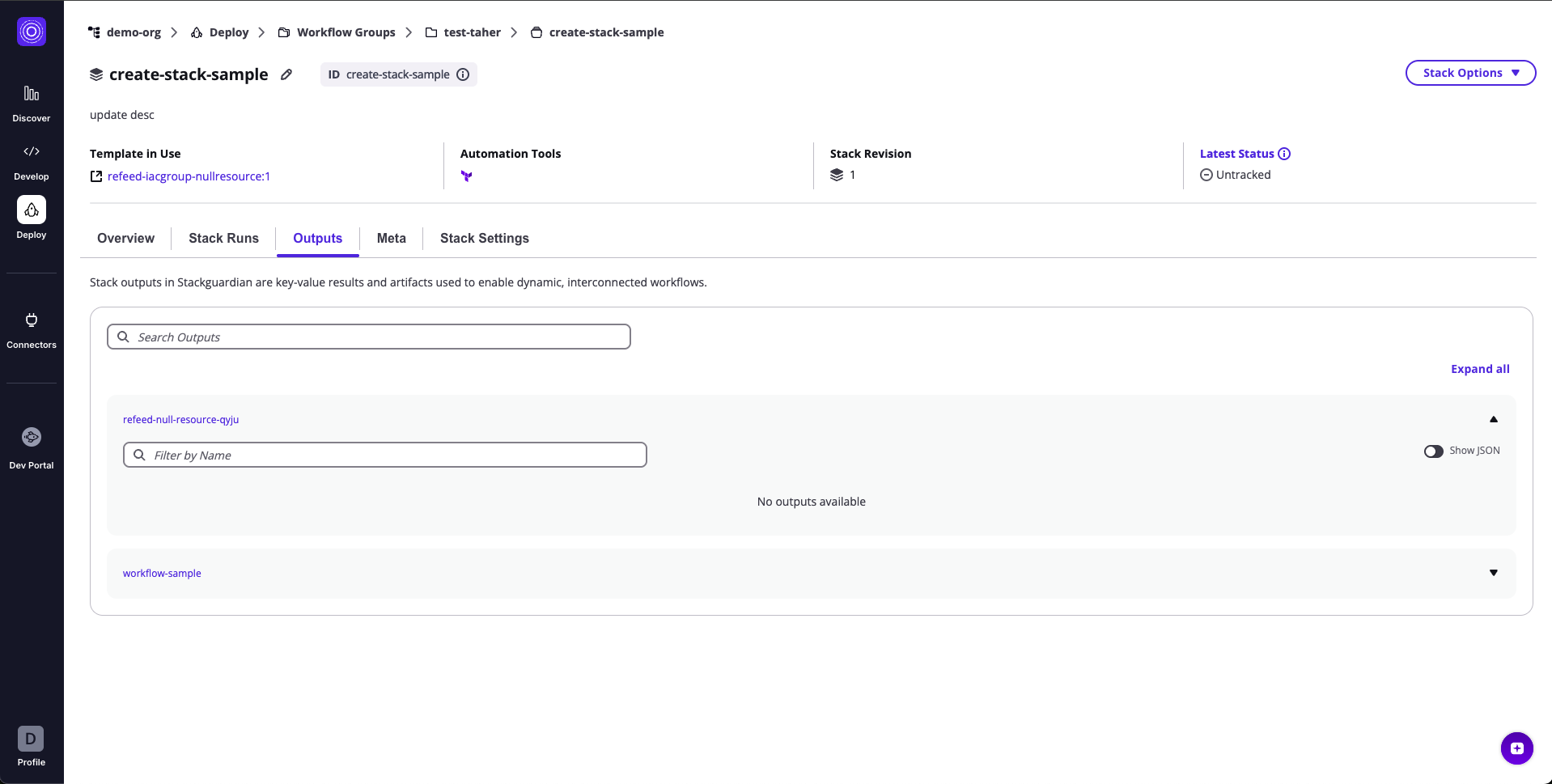1552x784 pixels.
Task: Go to Workflow Groups in breadcrumb
Action: 346,32
